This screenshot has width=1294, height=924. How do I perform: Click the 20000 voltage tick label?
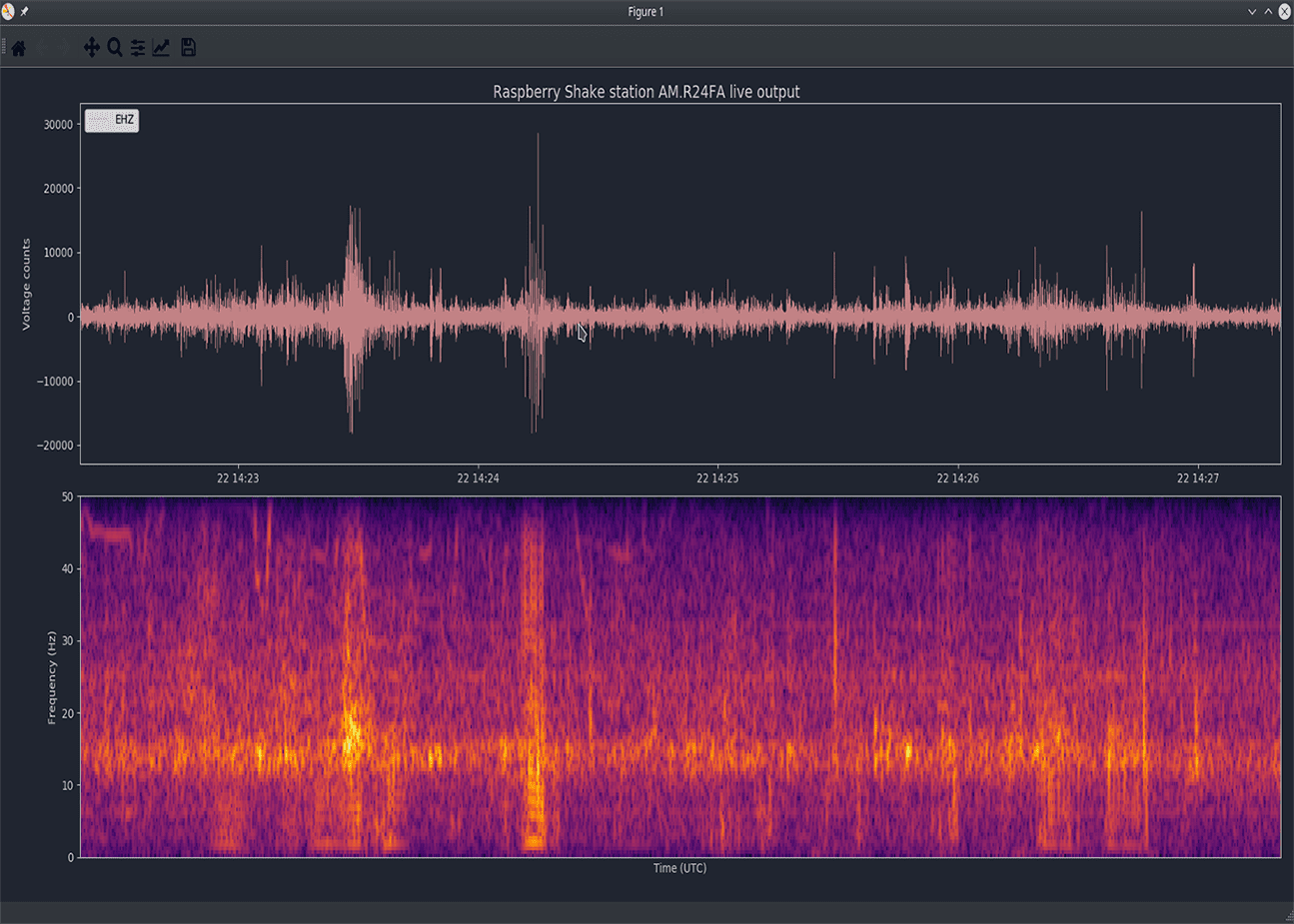coord(58,189)
